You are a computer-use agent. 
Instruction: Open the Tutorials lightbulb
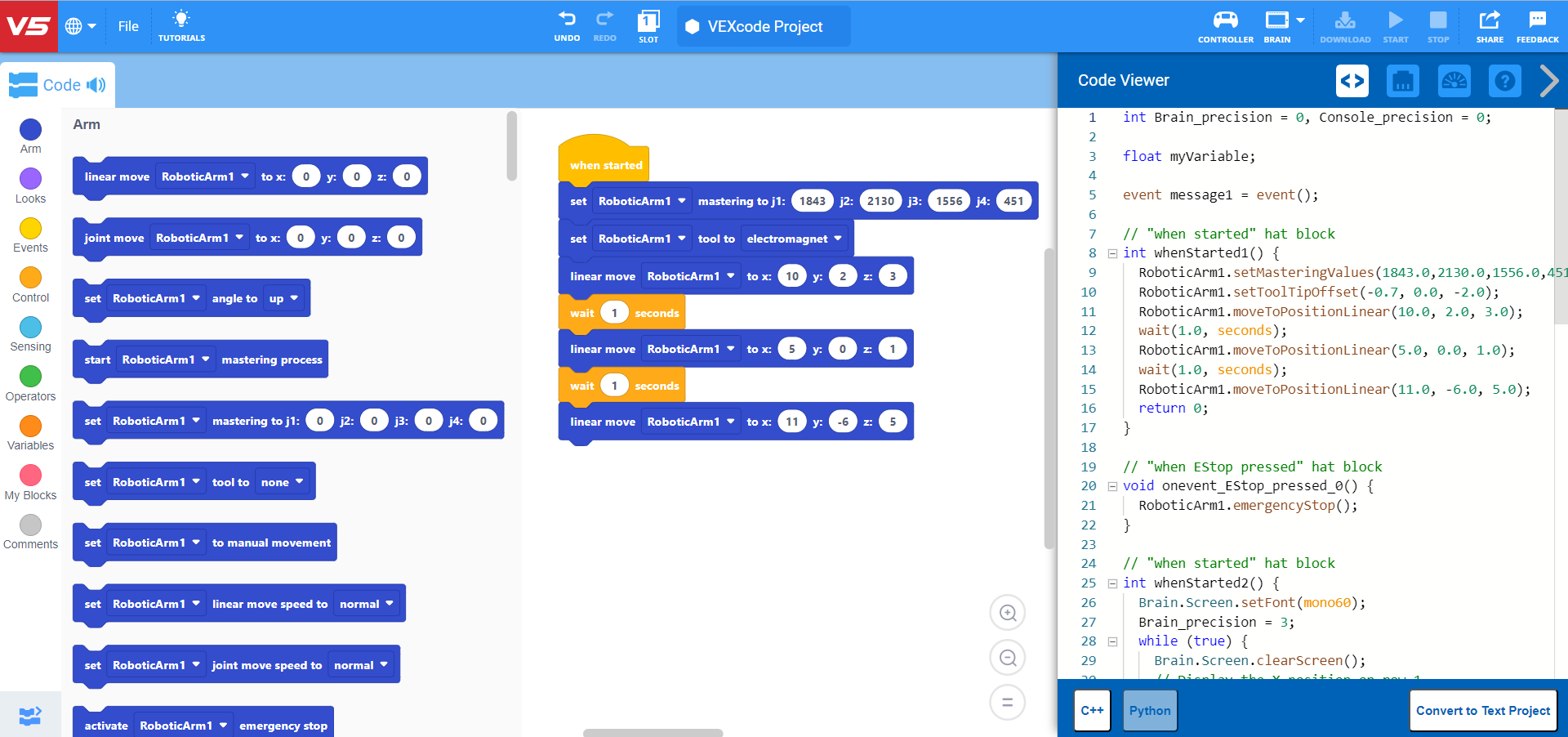[181, 26]
